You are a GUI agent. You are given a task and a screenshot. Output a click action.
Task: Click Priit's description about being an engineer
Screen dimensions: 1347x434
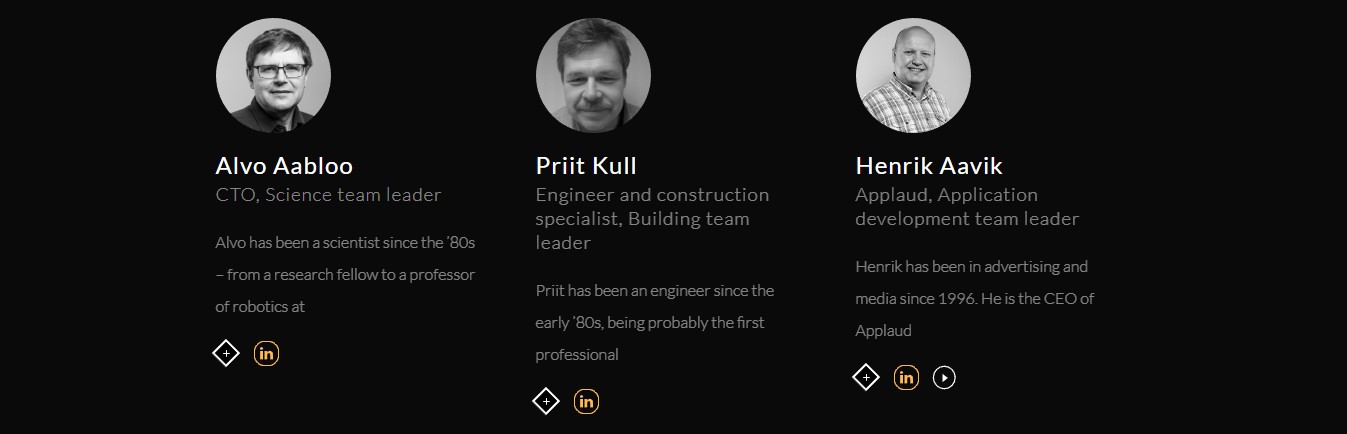pos(655,322)
